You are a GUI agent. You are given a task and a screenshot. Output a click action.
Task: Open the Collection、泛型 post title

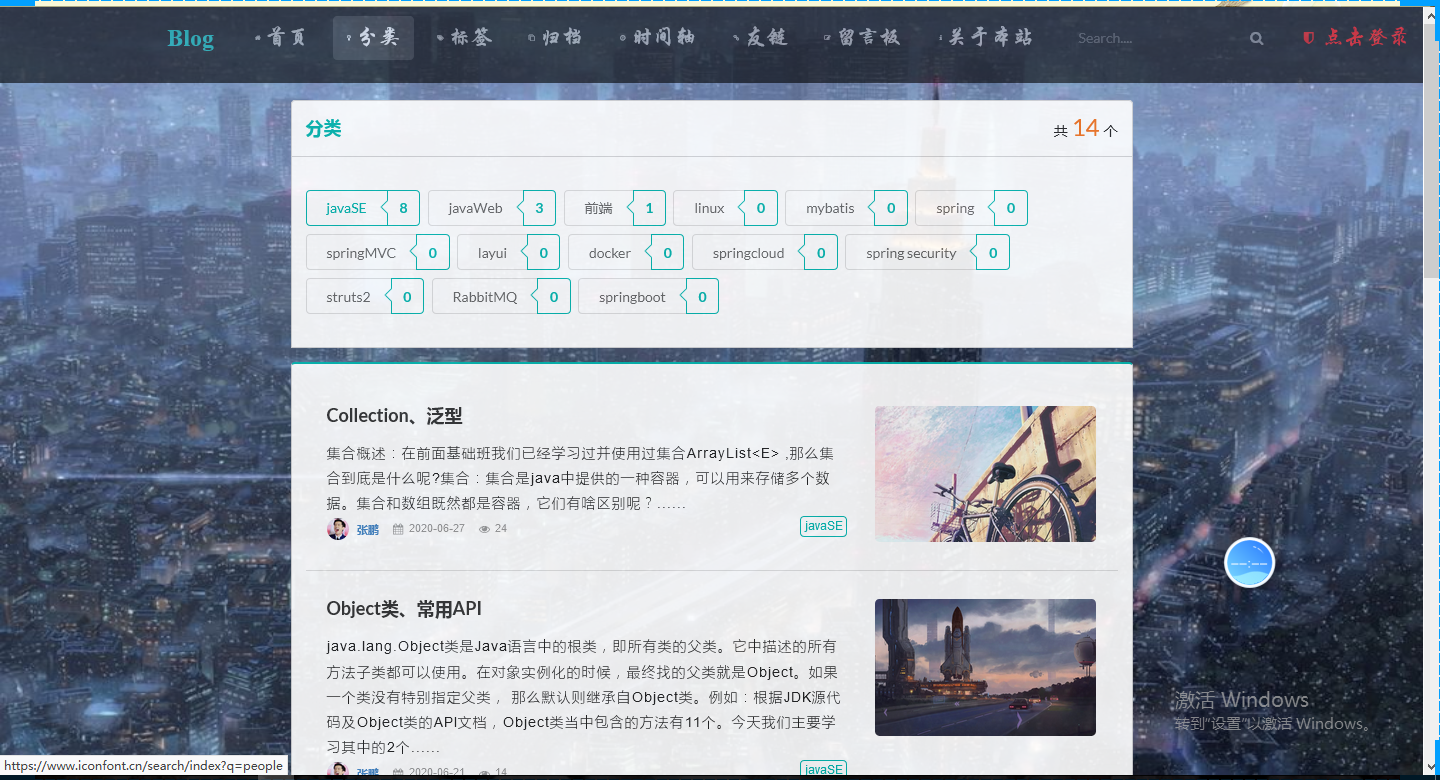[394, 416]
